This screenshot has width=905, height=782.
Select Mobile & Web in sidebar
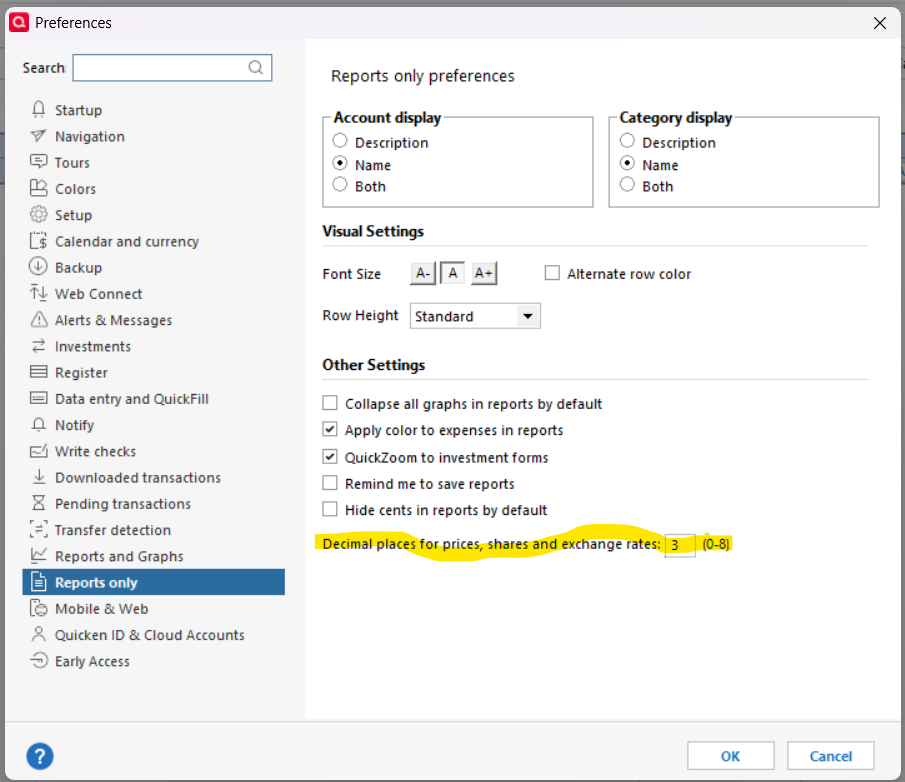point(102,609)
